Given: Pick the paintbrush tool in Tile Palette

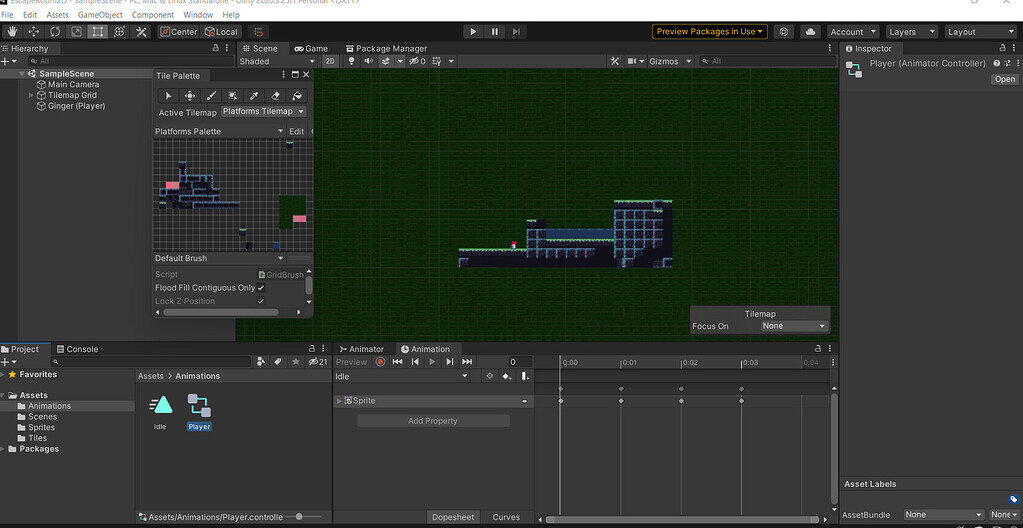Looking at the screenshot, I should [211, 96].
